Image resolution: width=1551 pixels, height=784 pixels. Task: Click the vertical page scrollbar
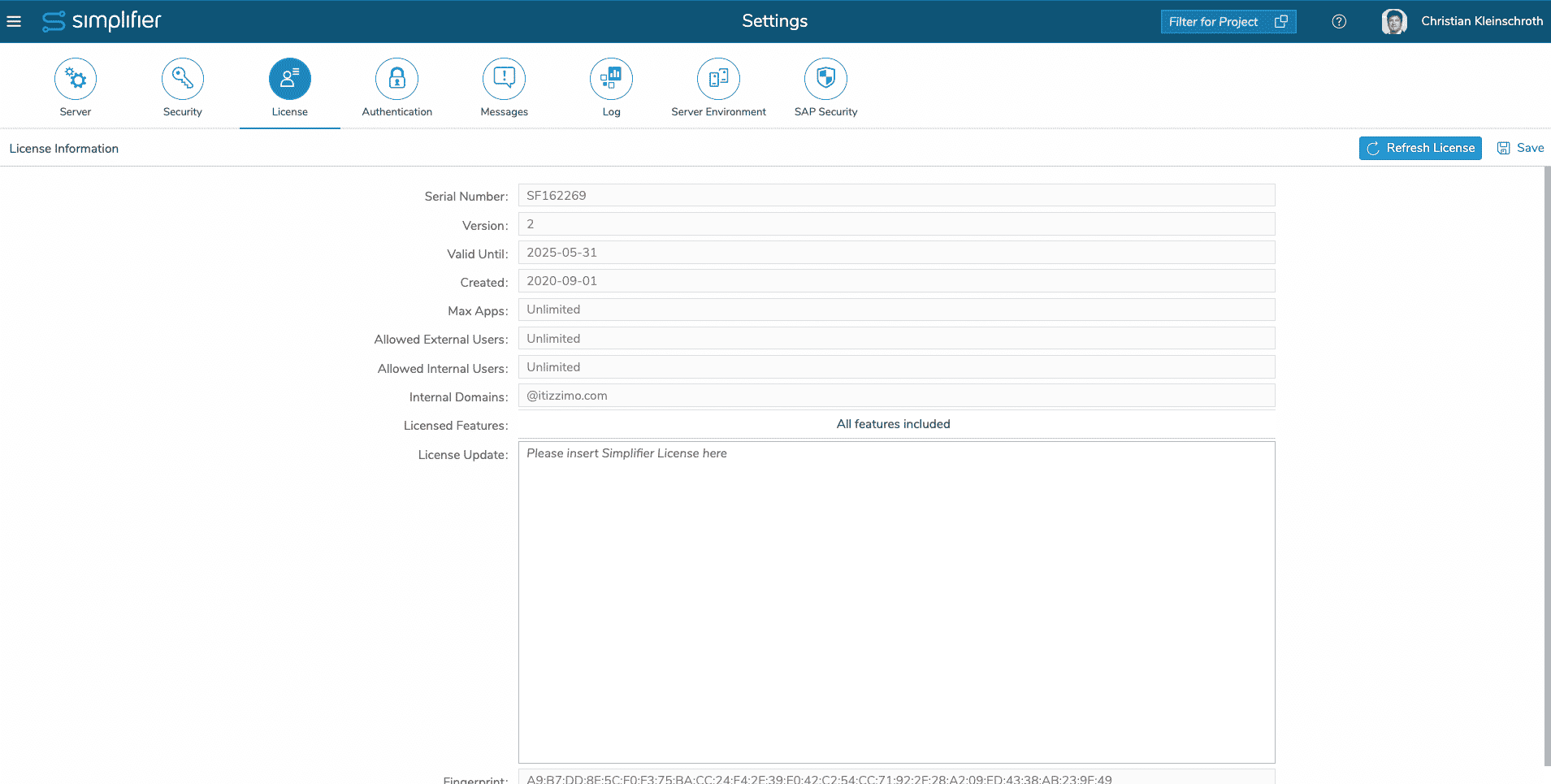pyautogui.click(x=1547, y=466)
